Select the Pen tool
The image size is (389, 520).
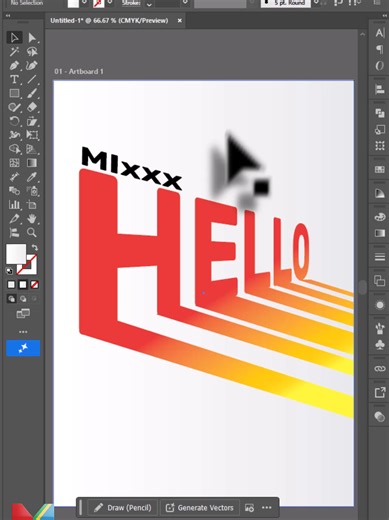14,66
